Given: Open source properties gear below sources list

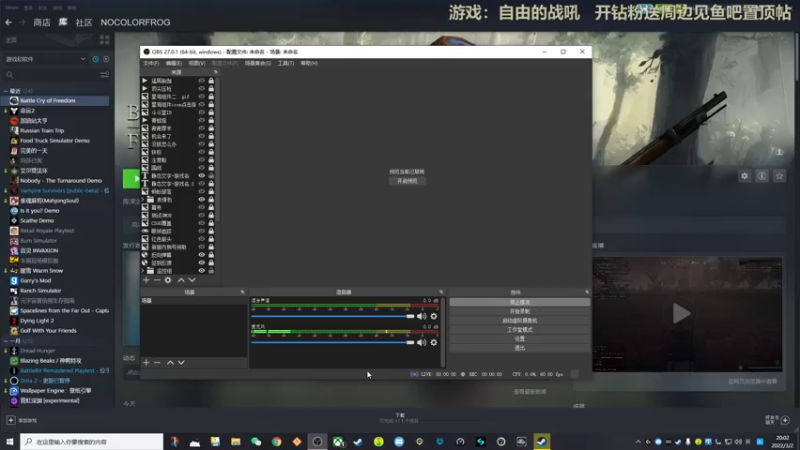Looking at the screenshot, I should point(168,280).
